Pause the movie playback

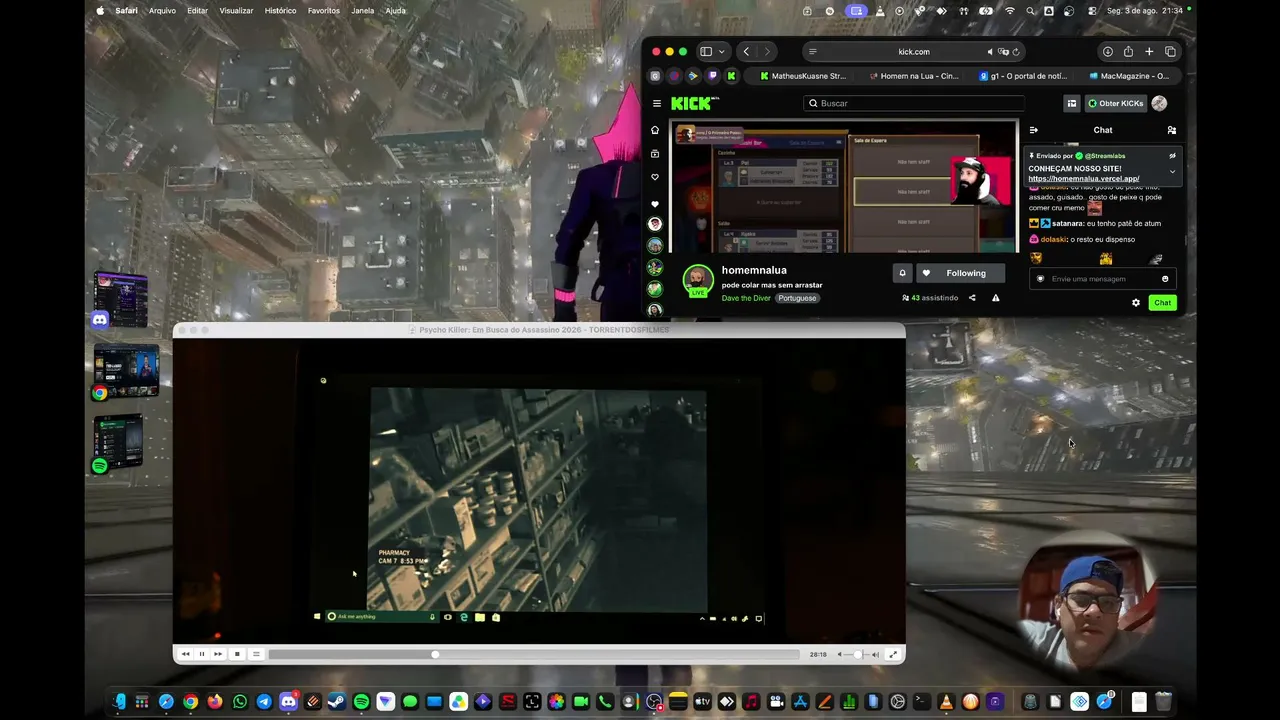tap(201, 654)
